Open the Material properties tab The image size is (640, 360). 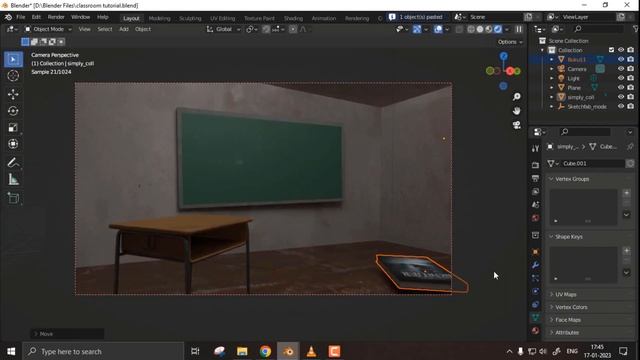point(536,330)
